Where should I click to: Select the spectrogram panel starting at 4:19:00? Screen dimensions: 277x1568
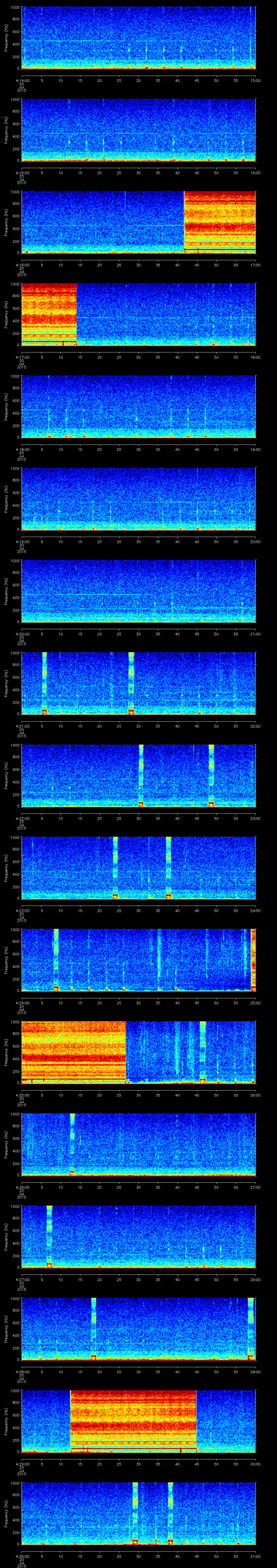138,499
